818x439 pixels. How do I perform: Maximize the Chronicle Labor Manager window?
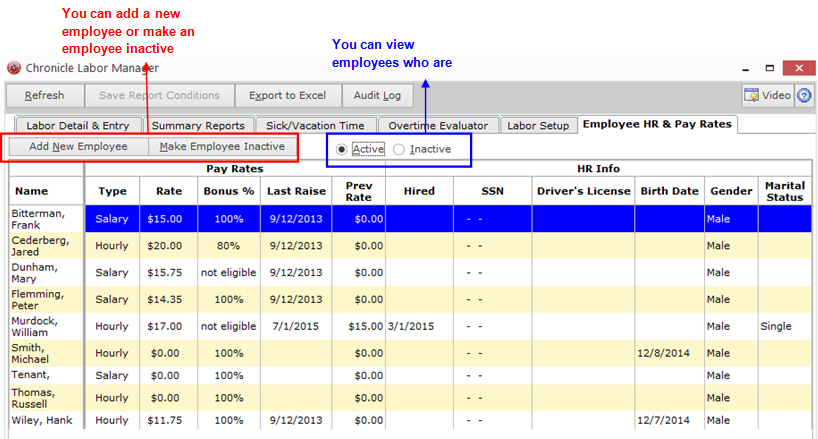(x=769, y=68)
